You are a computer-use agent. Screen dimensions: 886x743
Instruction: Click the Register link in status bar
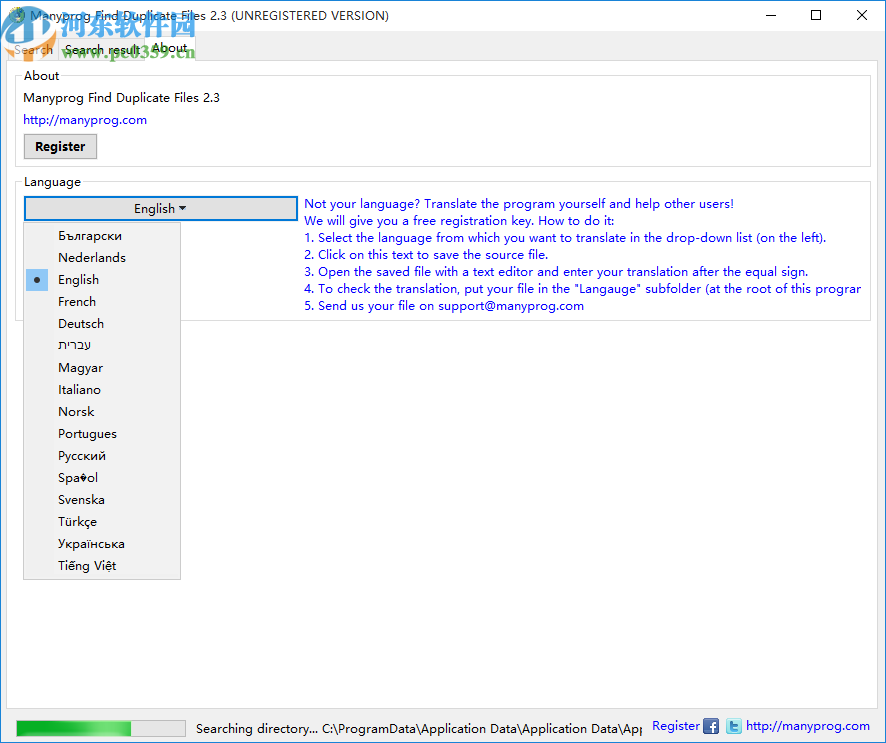pos(676,726)
